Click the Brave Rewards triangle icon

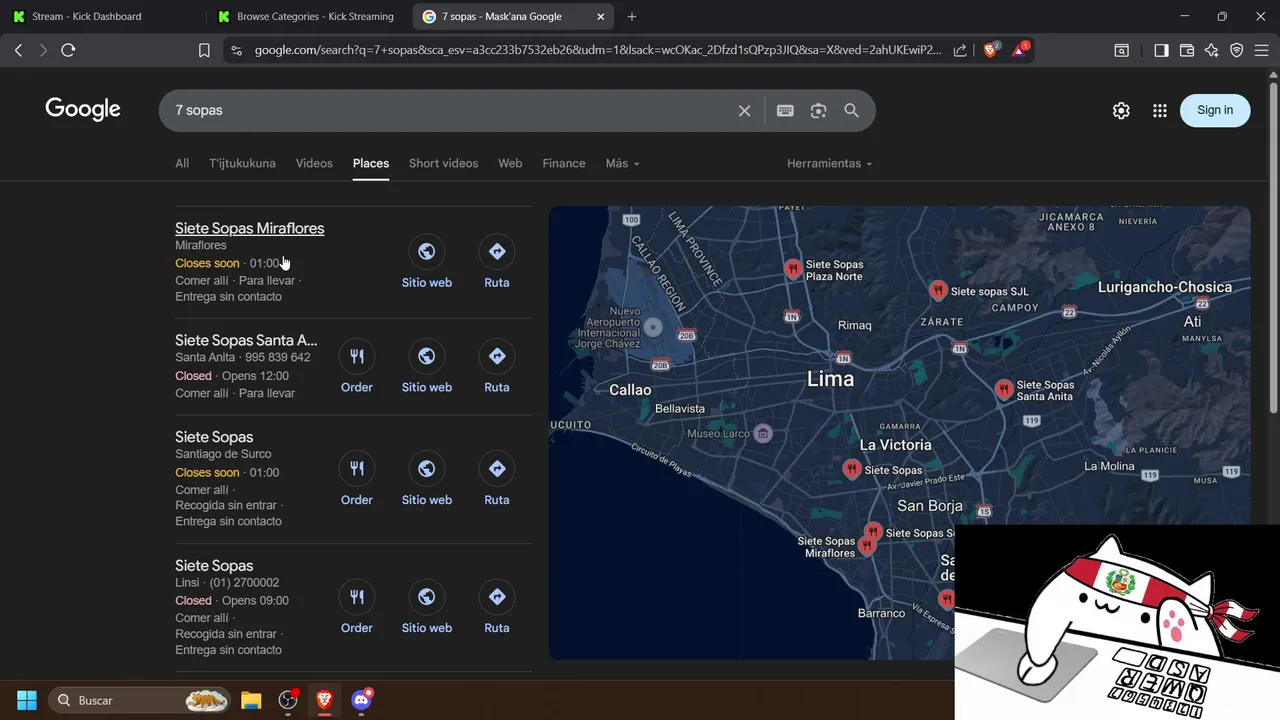[1020, 50]
